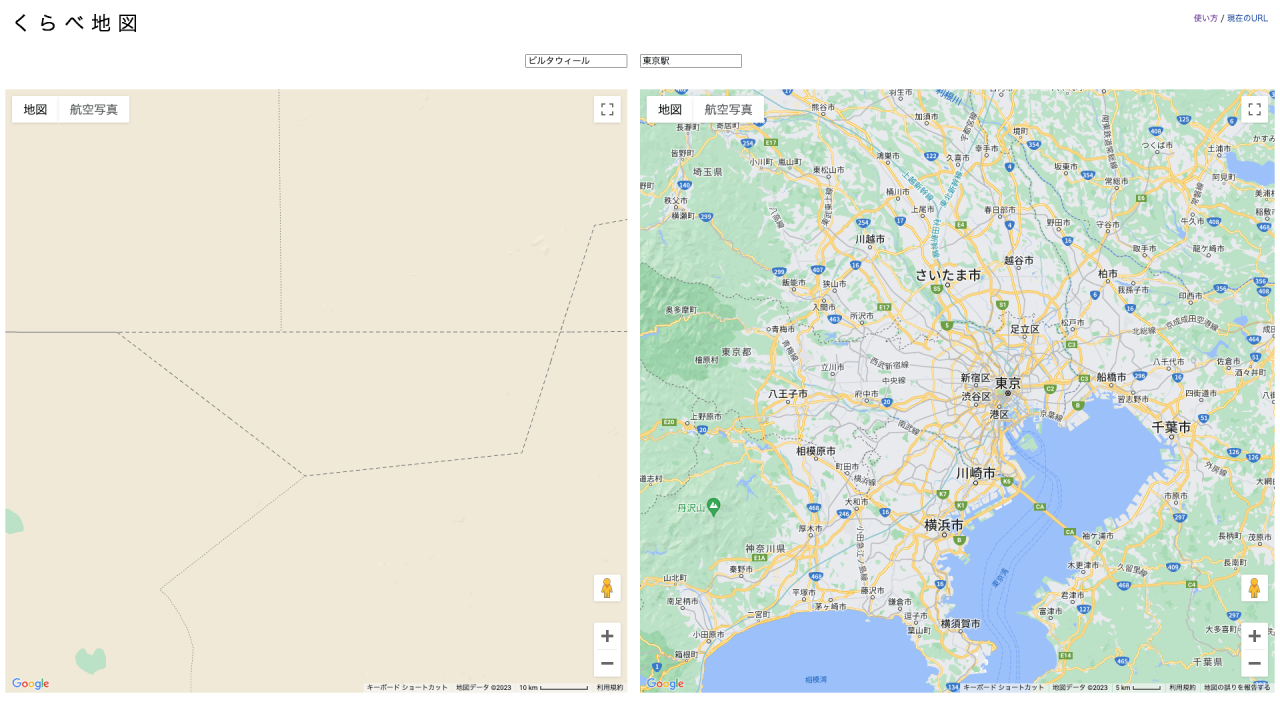Switch right map to 航空写真 view

pyautogui.click(x=729, y=109)
